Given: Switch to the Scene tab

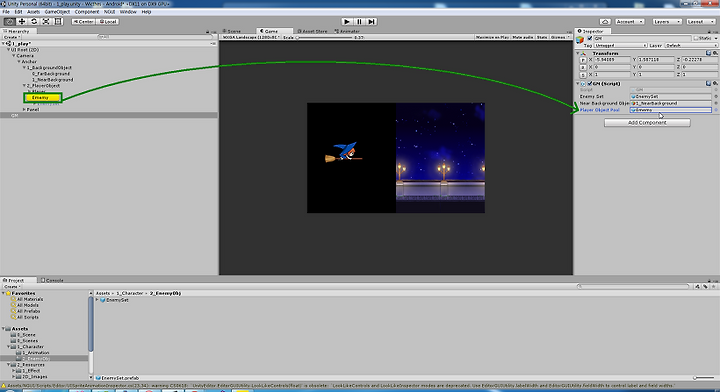Looking at the screenshot, I should (232, 31).
